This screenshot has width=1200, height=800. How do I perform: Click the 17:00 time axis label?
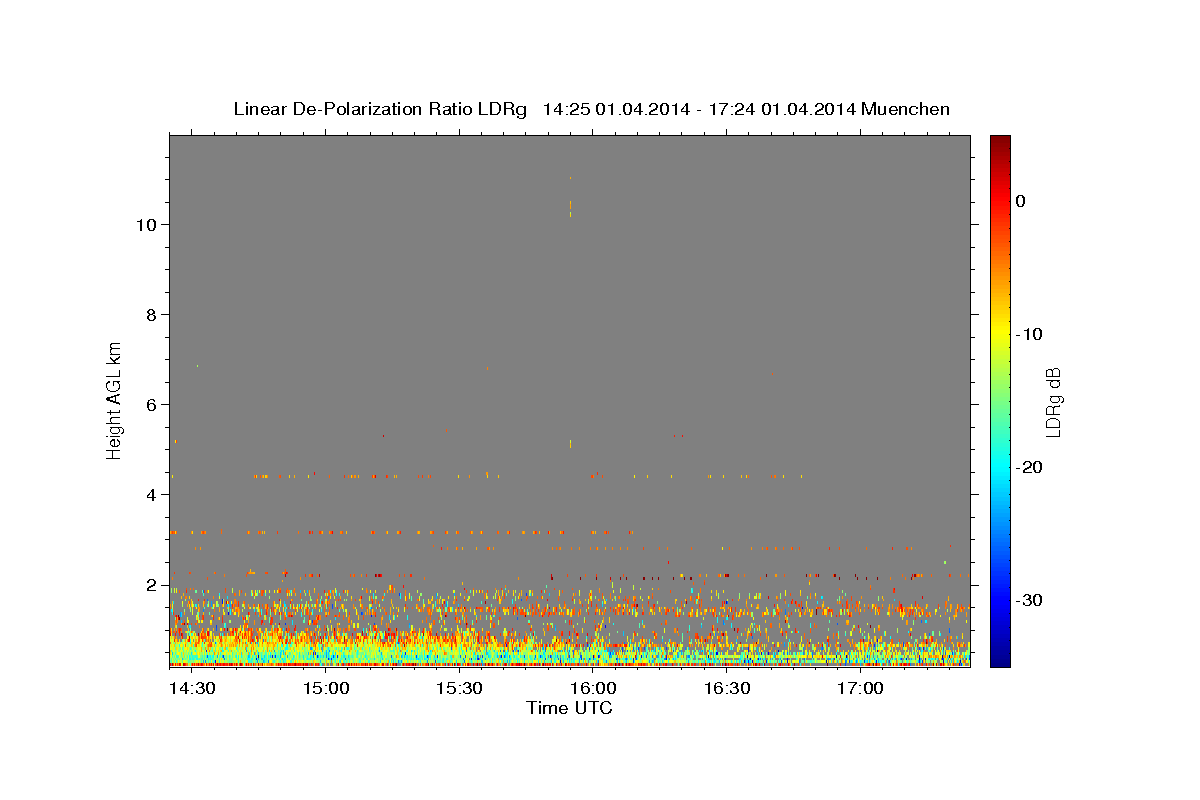pyautogui.click(x=859, y=689)
